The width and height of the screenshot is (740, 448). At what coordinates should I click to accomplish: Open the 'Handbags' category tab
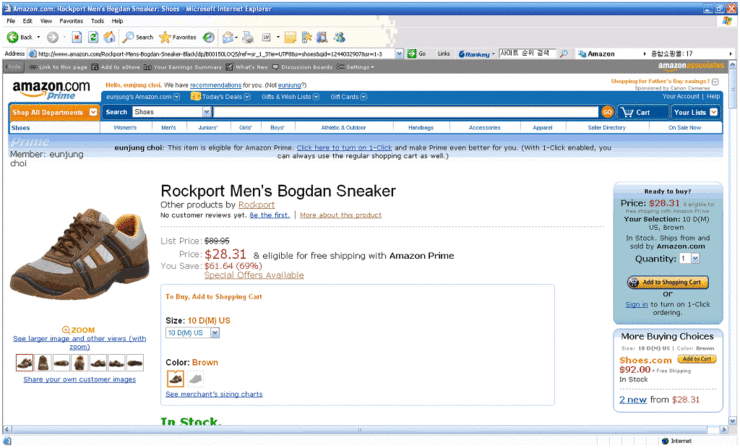click(x=420, y=127)
